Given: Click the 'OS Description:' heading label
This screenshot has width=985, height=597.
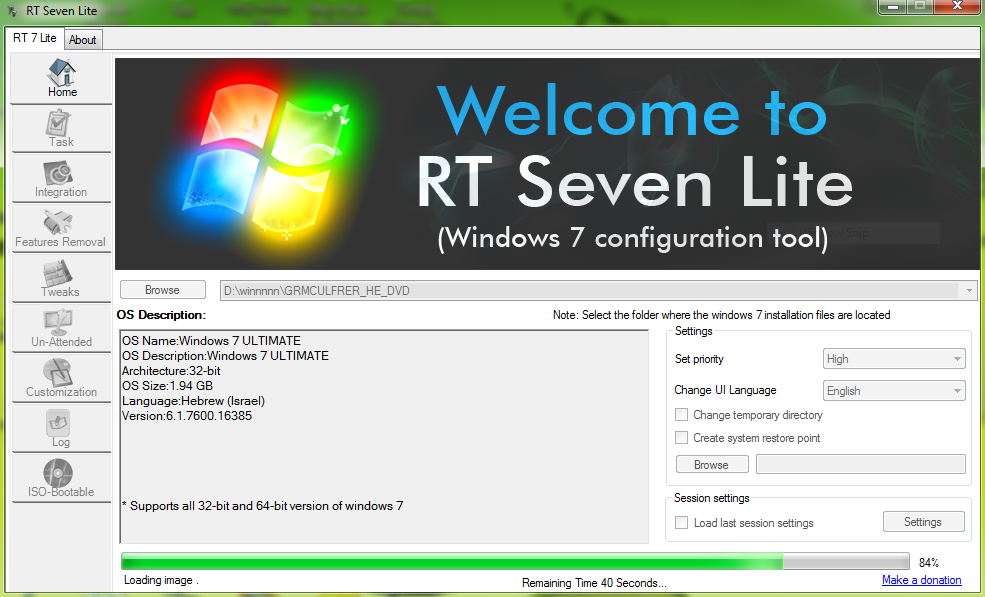Looking at the screenshot, I should (161, 315).
